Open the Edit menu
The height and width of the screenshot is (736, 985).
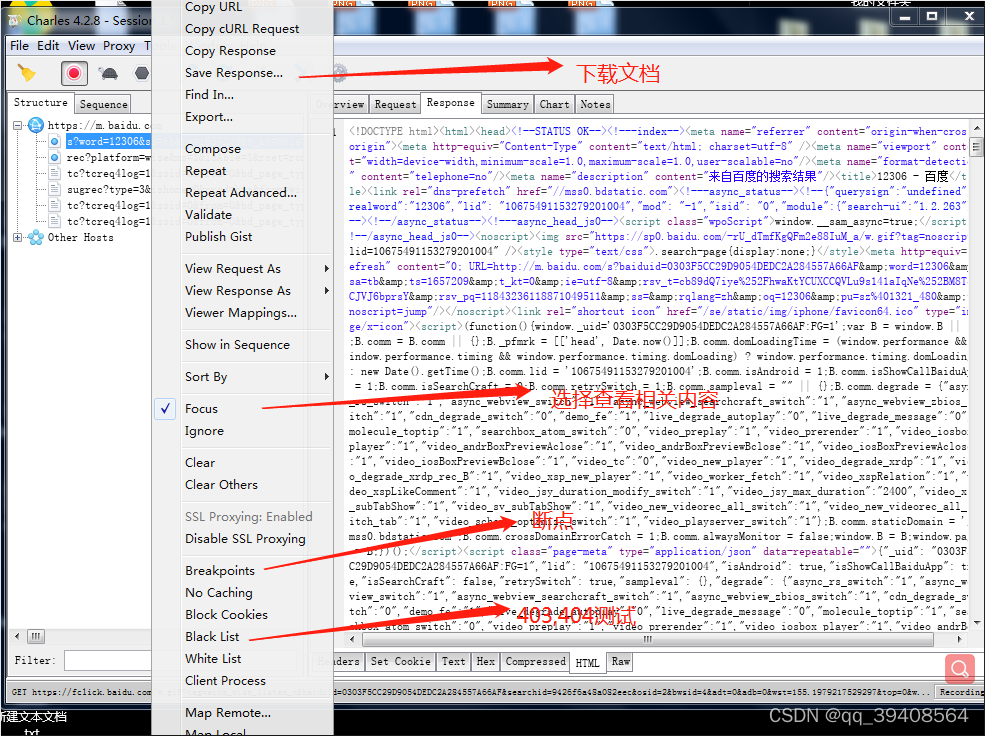(x=48, y=46)
